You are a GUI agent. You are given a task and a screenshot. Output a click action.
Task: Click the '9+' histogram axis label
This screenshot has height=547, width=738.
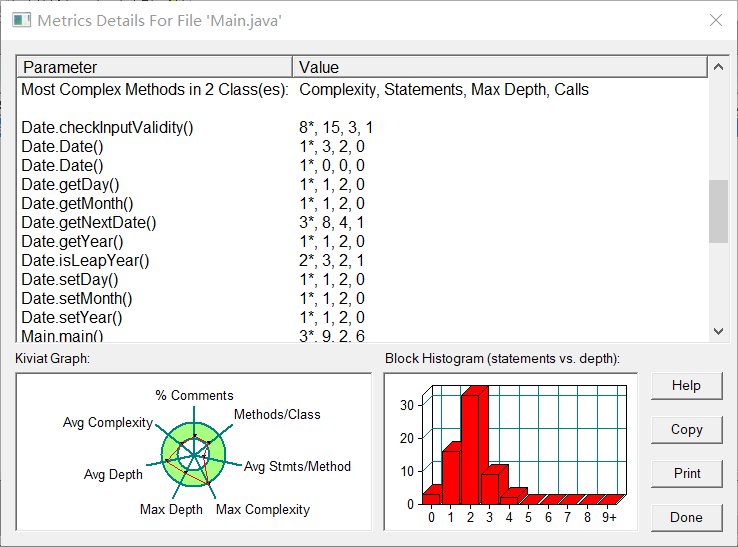(609, 517)
